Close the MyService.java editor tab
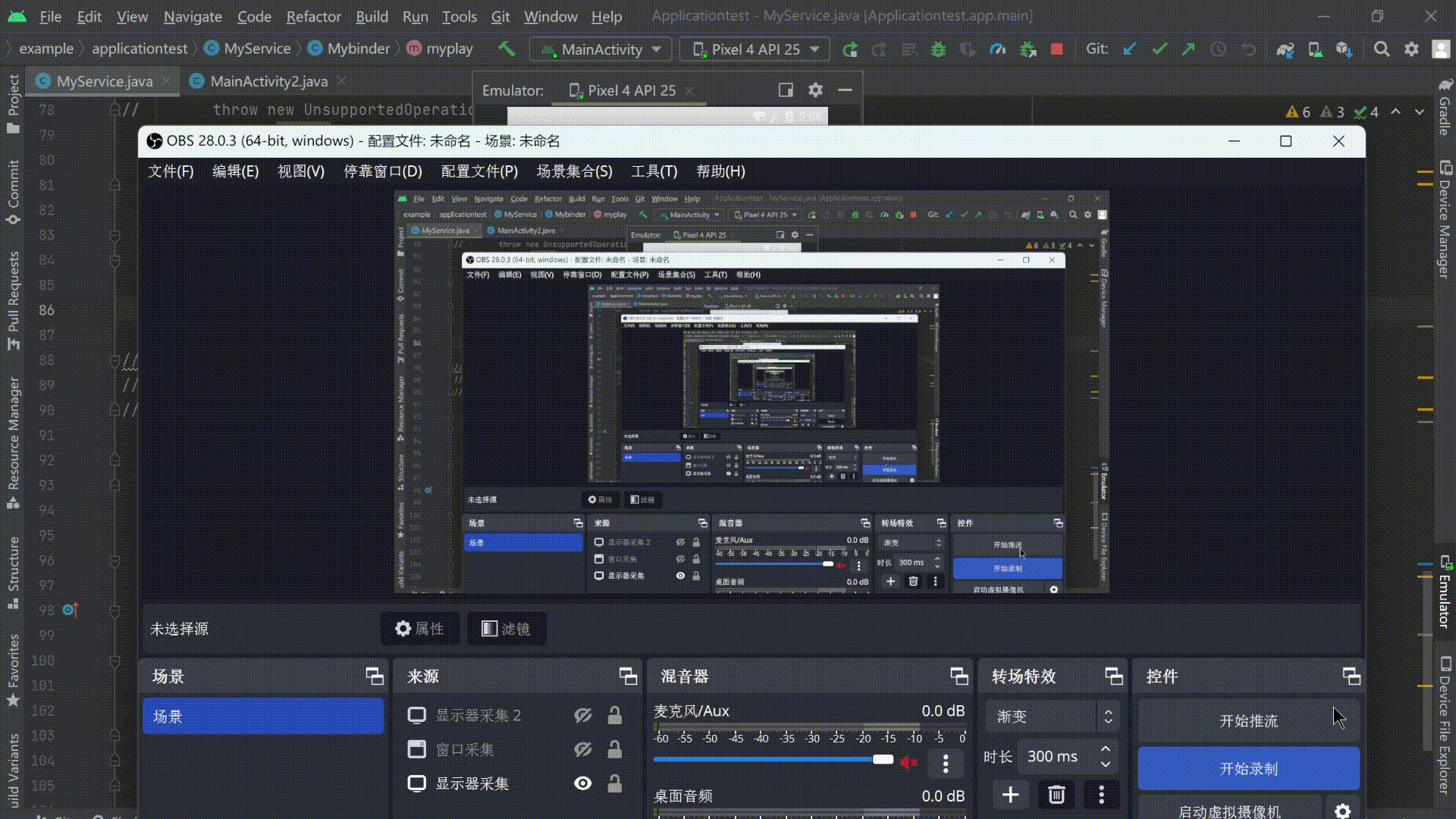The height and width of the screenshot is (819, 1456). (x=166, y=81)
